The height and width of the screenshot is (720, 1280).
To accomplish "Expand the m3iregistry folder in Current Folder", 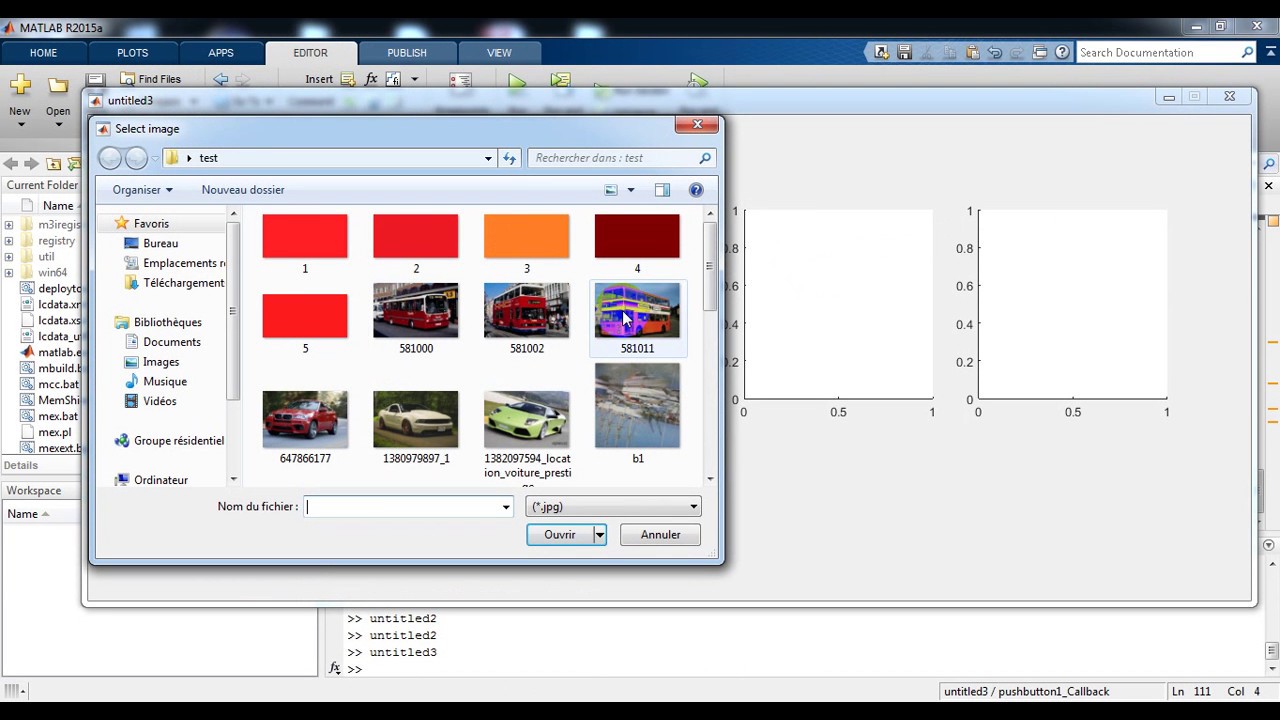I will (9, 225).
